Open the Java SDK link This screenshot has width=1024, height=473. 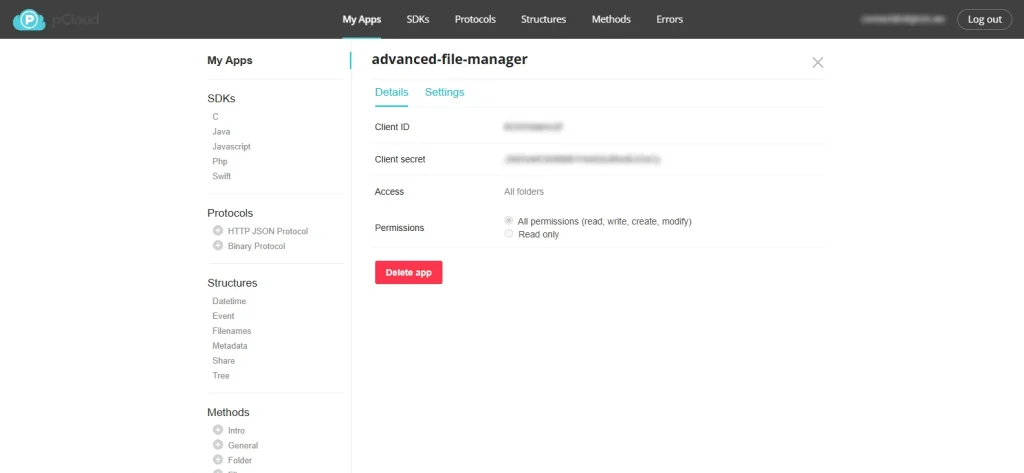(x=221, y=132)
